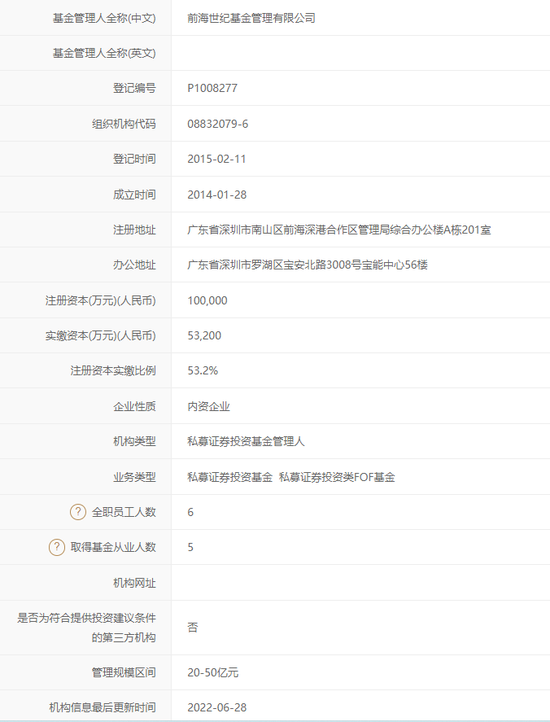550x722 pixels.
Task: Click the 机构类型 label
Action: 135,441
